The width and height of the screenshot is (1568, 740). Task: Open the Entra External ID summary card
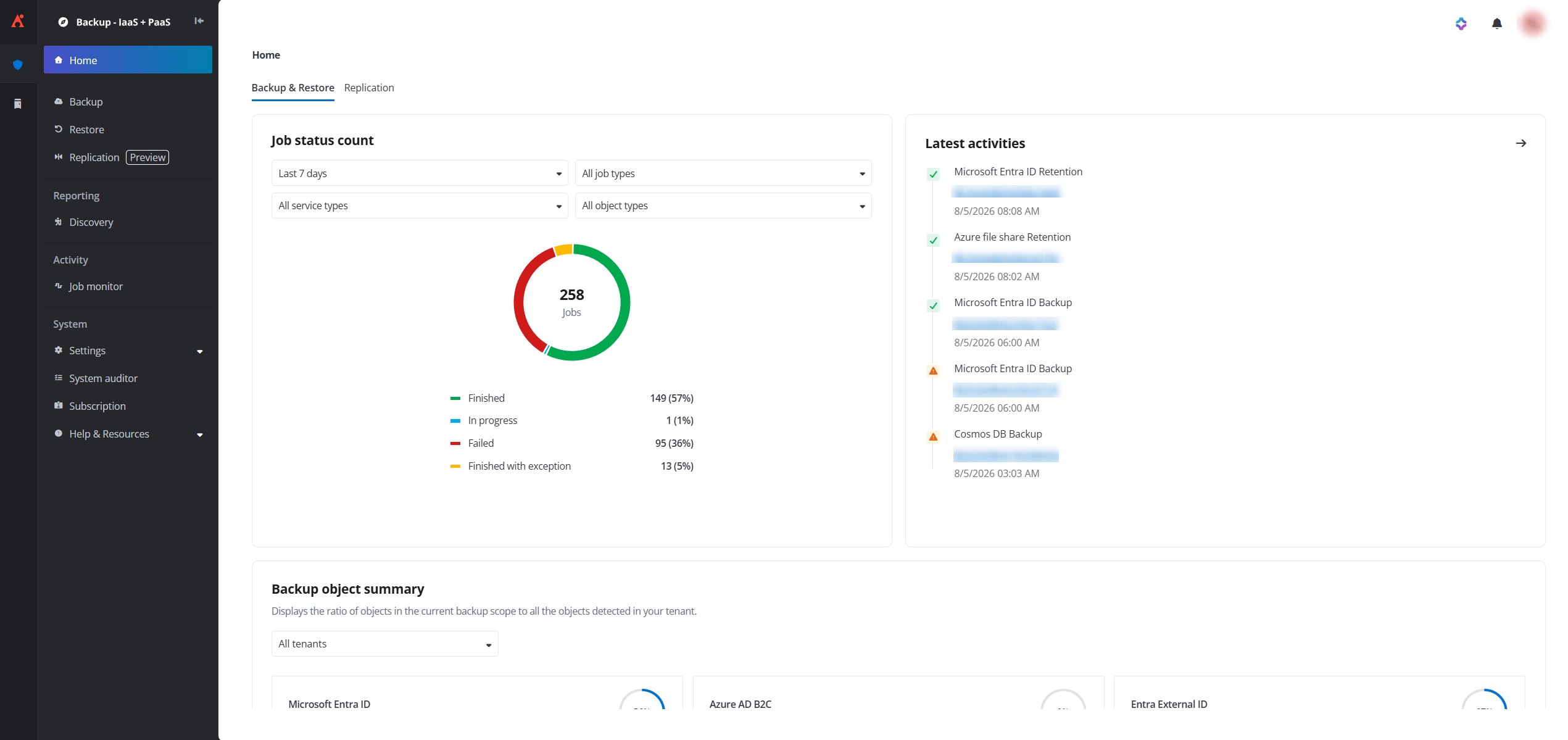tap(1319, 692)
